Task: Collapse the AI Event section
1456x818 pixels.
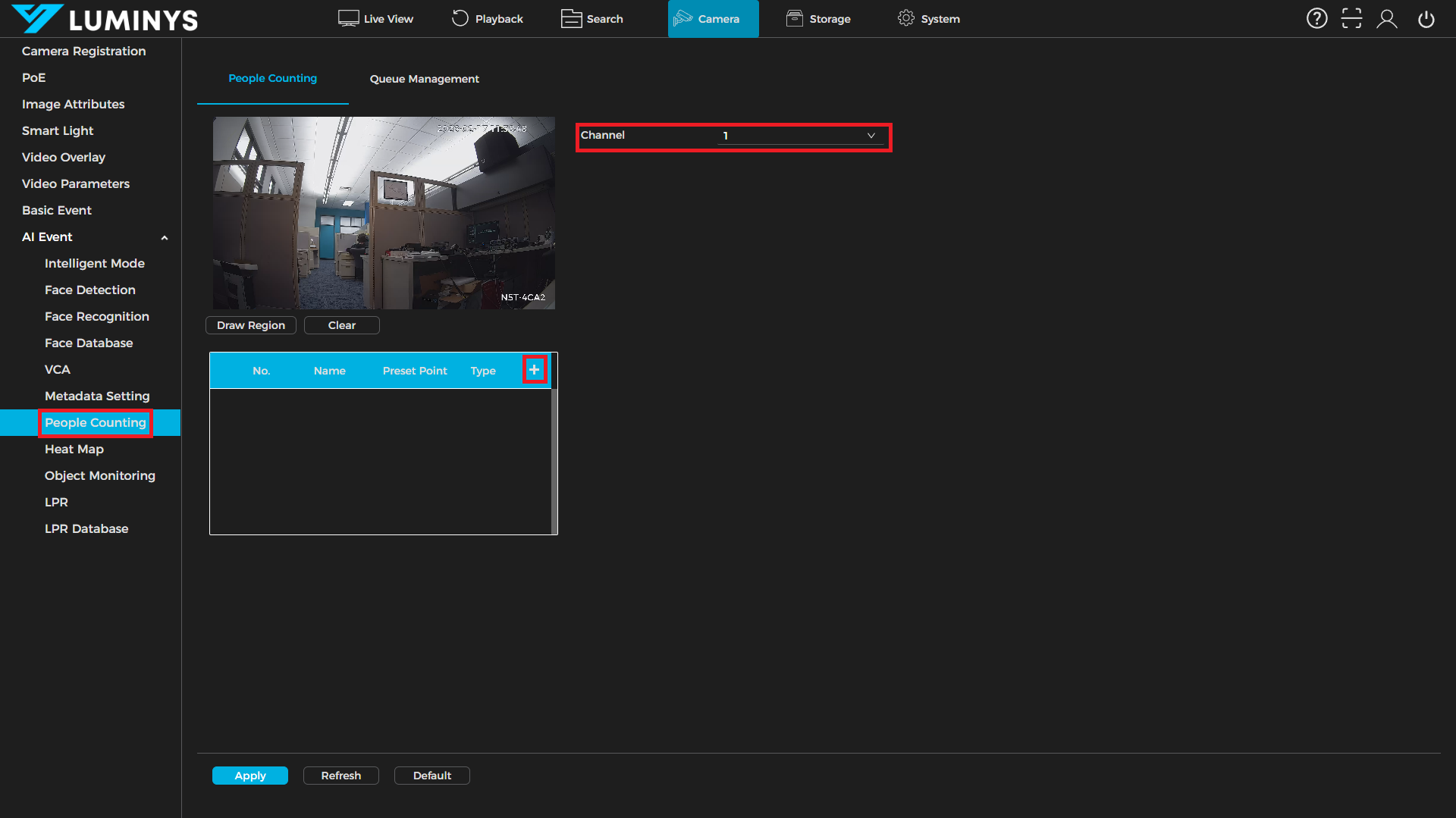Action: coord(164,237)
